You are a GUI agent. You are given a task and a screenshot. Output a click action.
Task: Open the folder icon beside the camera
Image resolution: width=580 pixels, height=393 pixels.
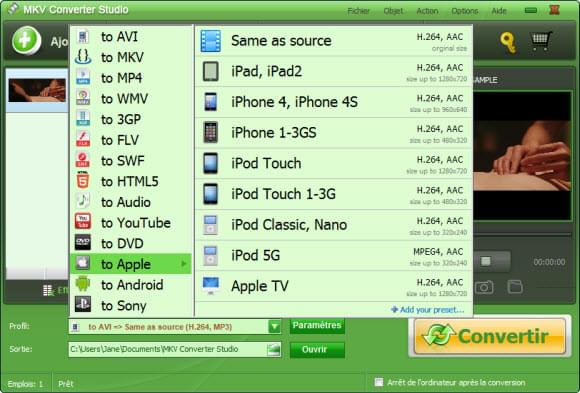[515, 286]
